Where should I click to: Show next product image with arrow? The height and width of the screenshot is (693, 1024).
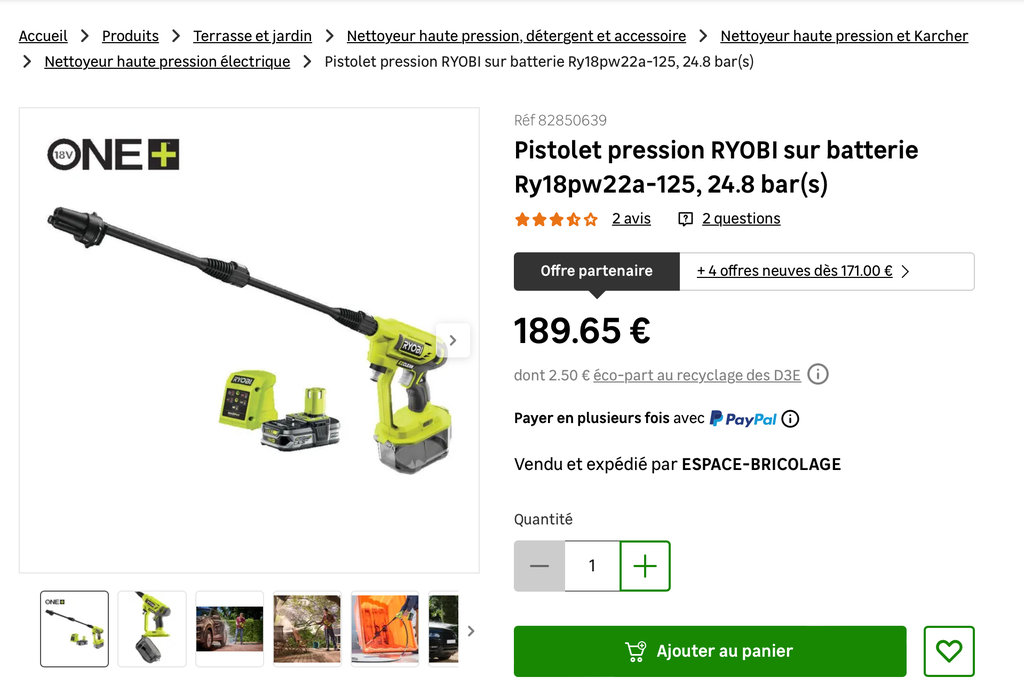point(453,340)
